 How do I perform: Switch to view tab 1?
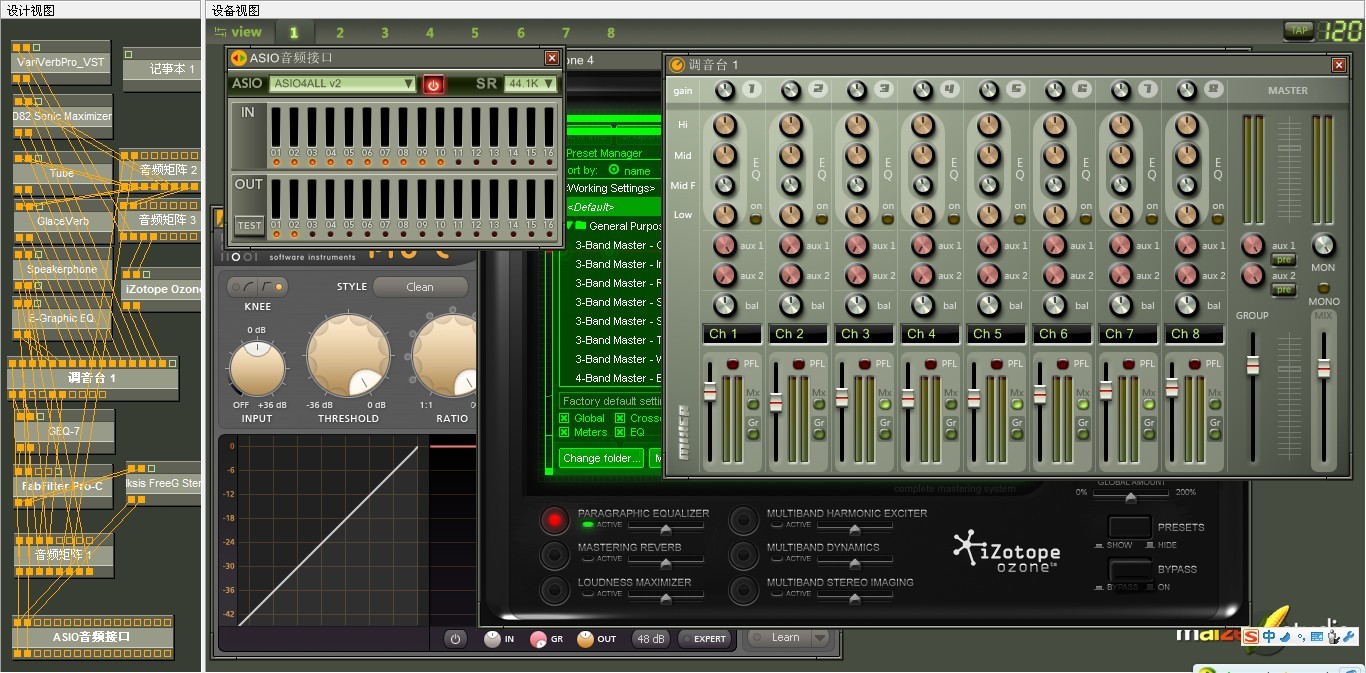(x=294, y=33)
